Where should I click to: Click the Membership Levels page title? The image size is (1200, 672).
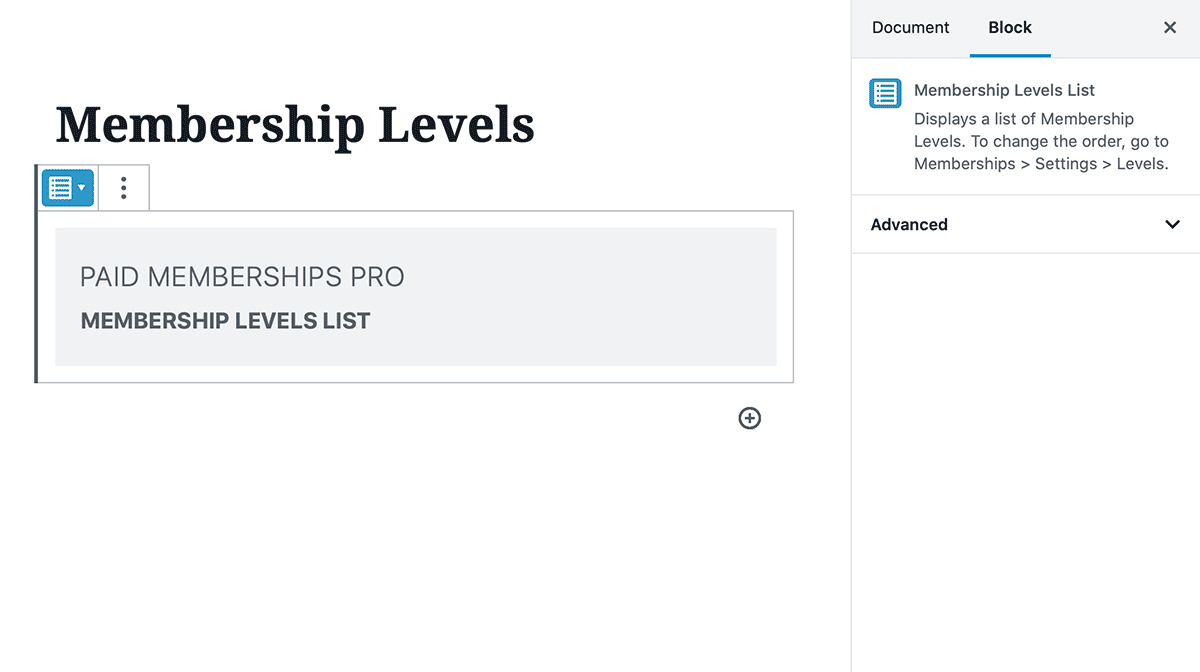point(295,125)
